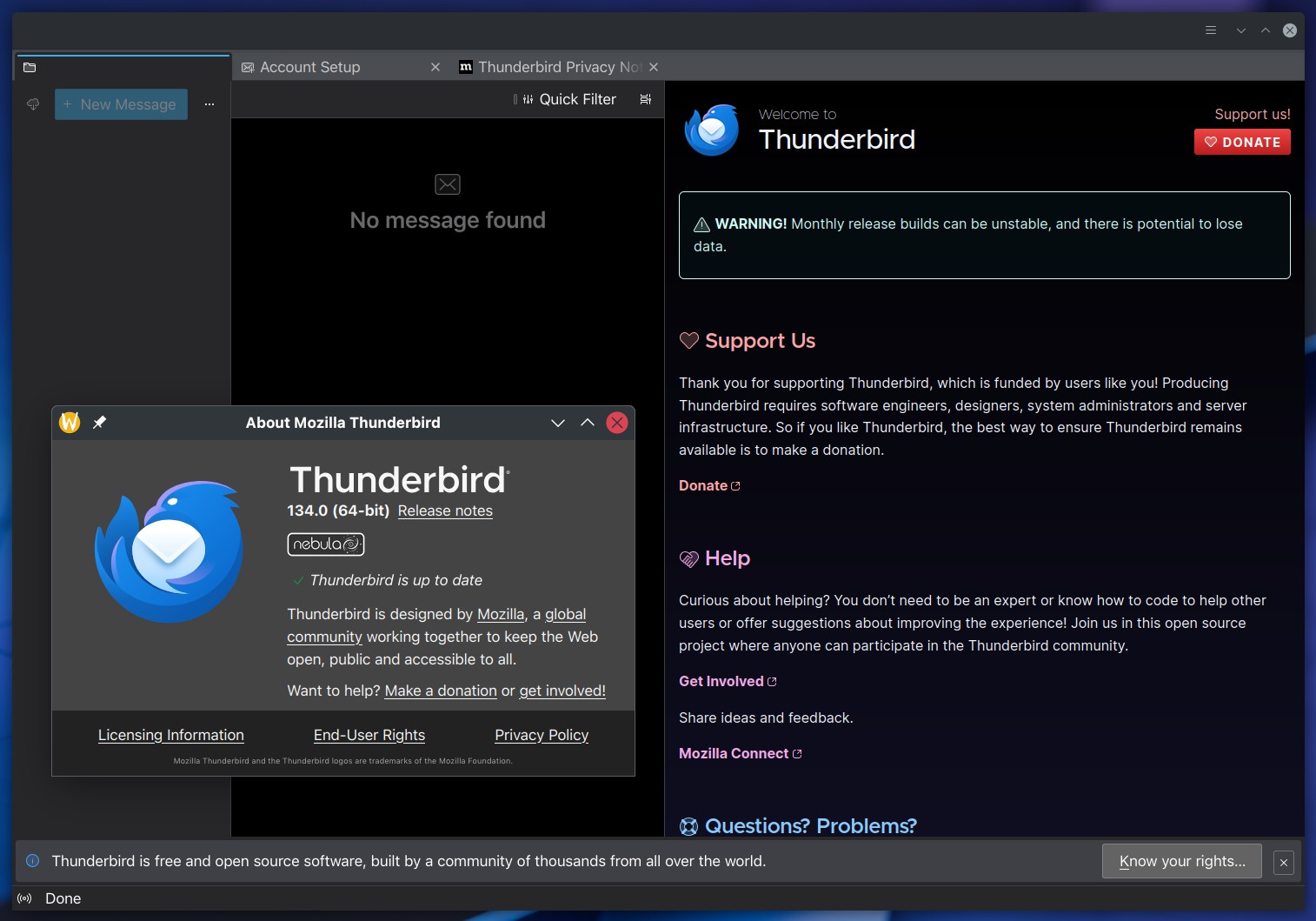Open the folder pane three-dots options menu
1316x921 pixels.
209,104
